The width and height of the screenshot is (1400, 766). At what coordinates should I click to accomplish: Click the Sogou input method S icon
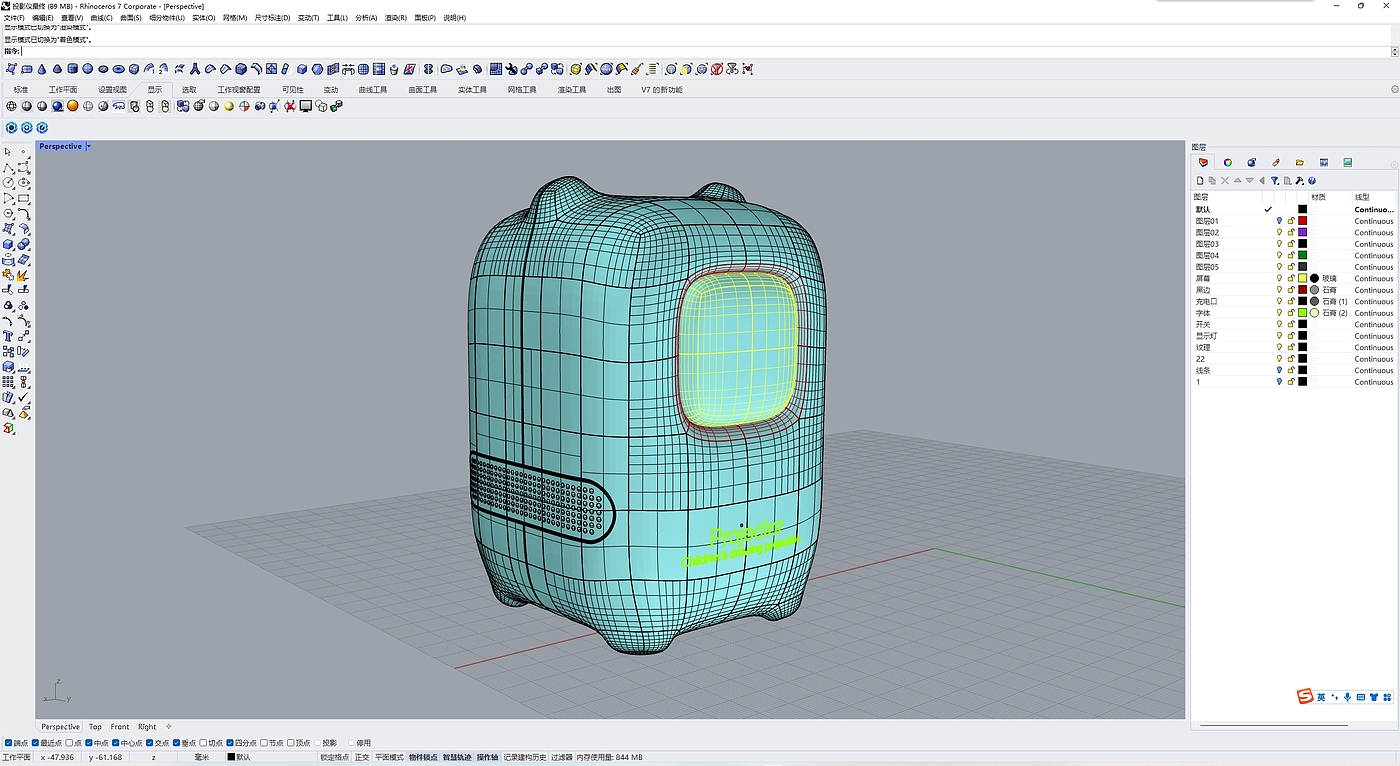pos(1304,696)
